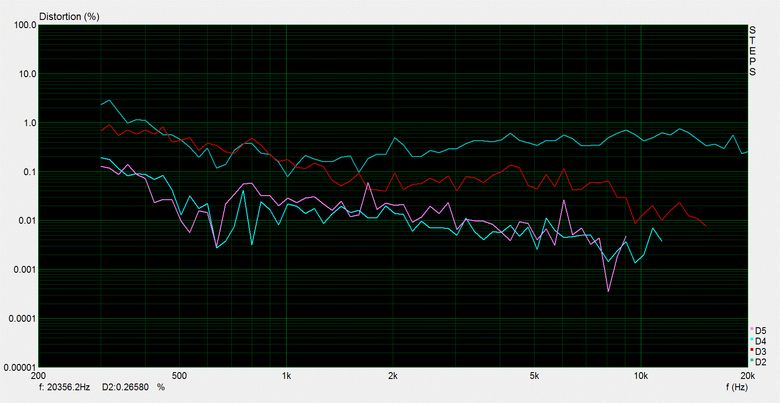This screenshot has height=403, width=780.
Task: Click the 'D2:0.26580' readout value
Action: pos(125,387)
